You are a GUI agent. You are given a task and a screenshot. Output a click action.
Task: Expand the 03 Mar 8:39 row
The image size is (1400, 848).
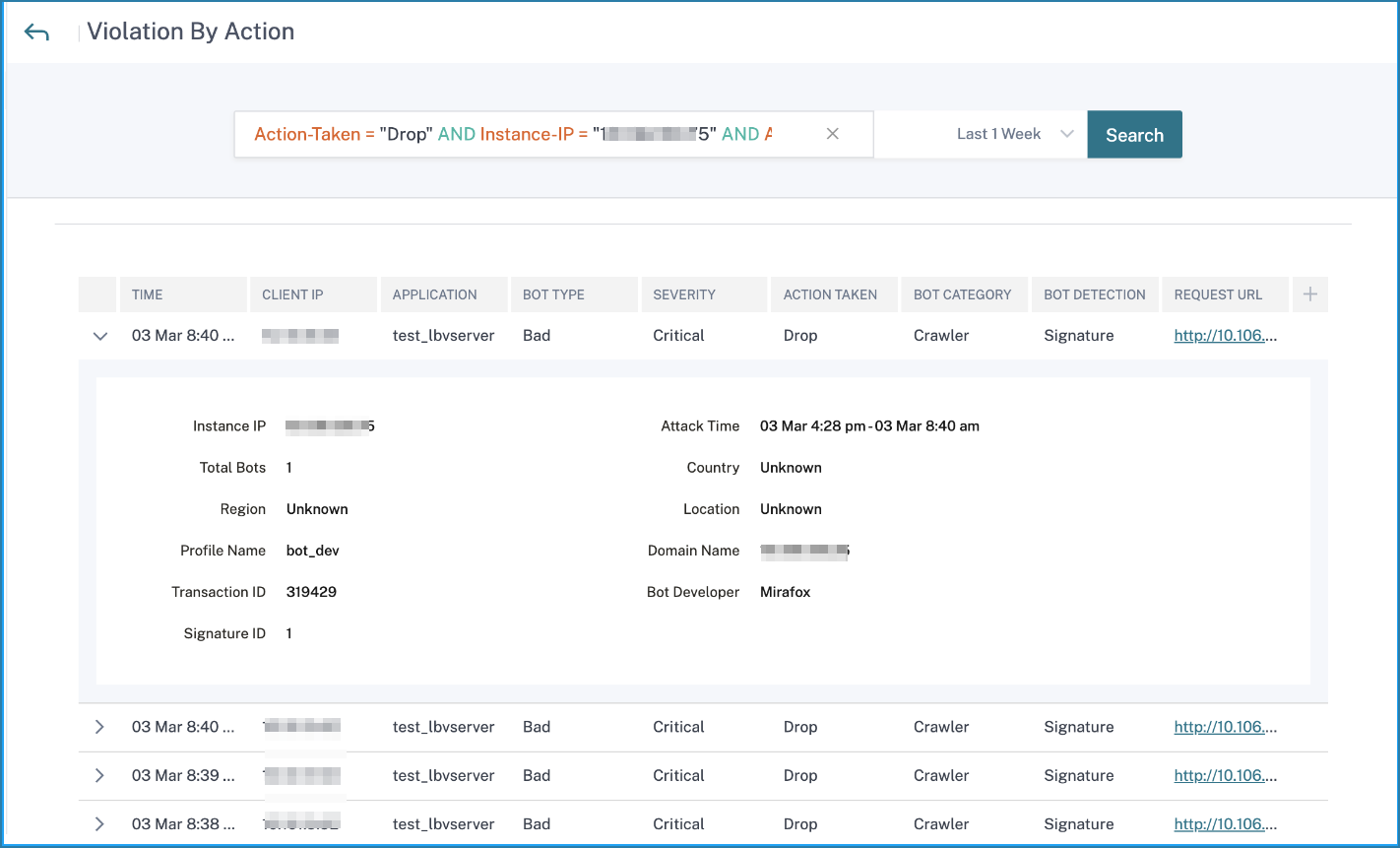pos(99,775)
